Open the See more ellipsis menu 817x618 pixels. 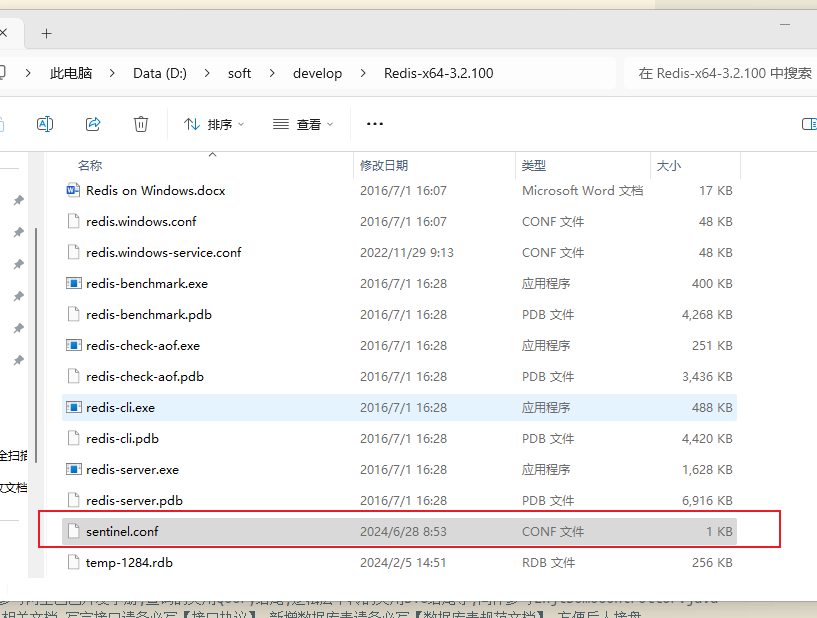[375, 124]
